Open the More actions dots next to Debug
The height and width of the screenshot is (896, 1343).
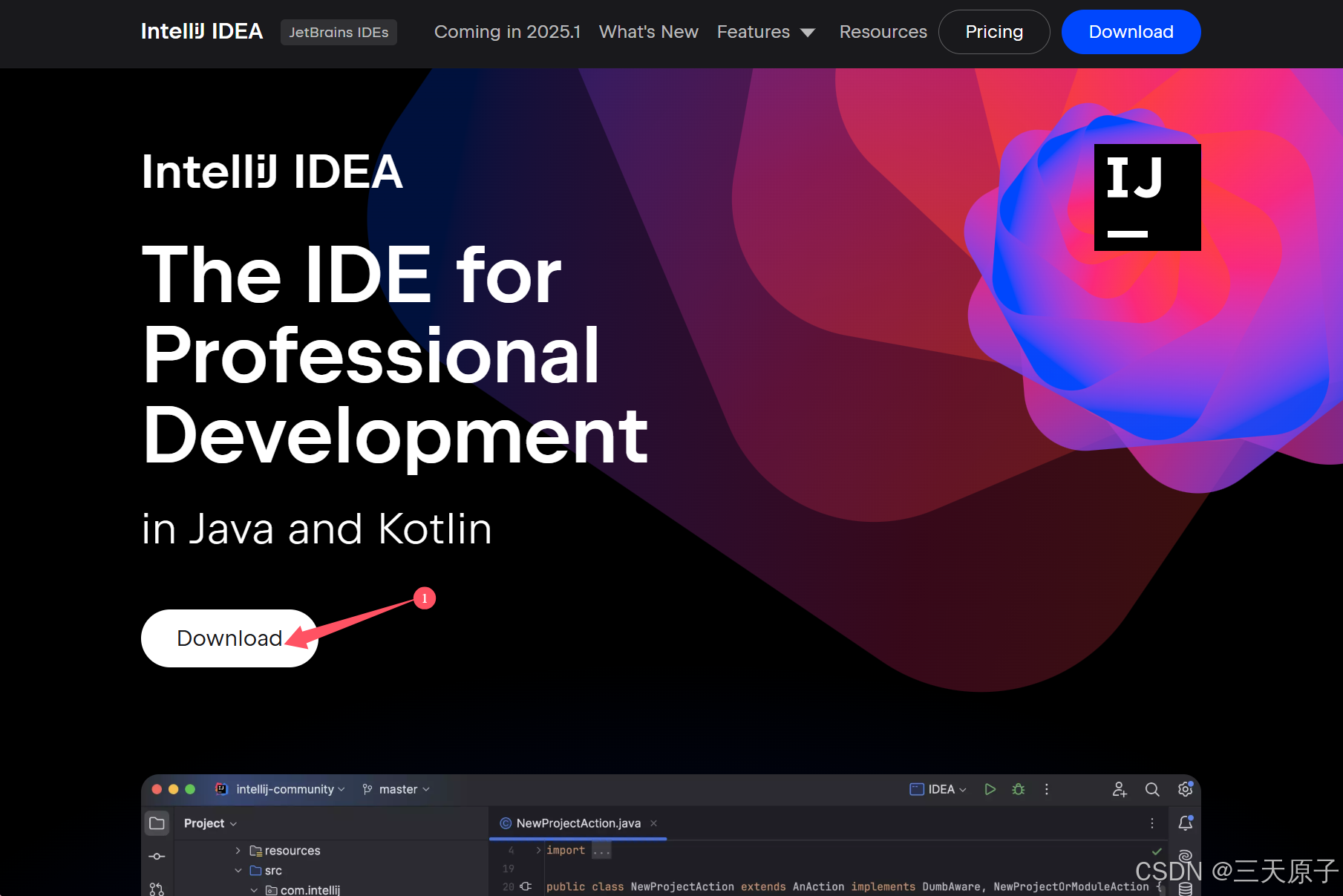[x=1047, y=789]
